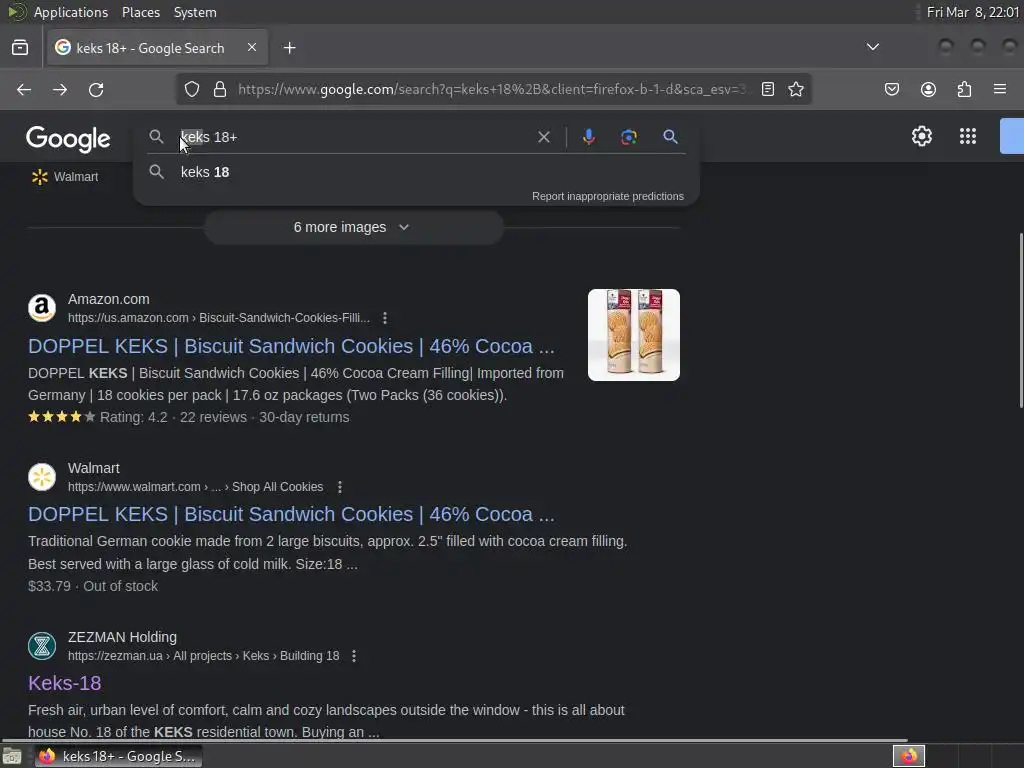The height and width of the screenshot is (768, 1024).
Task: Open the Keks-18 result link
Action: [x=65, y=683]
